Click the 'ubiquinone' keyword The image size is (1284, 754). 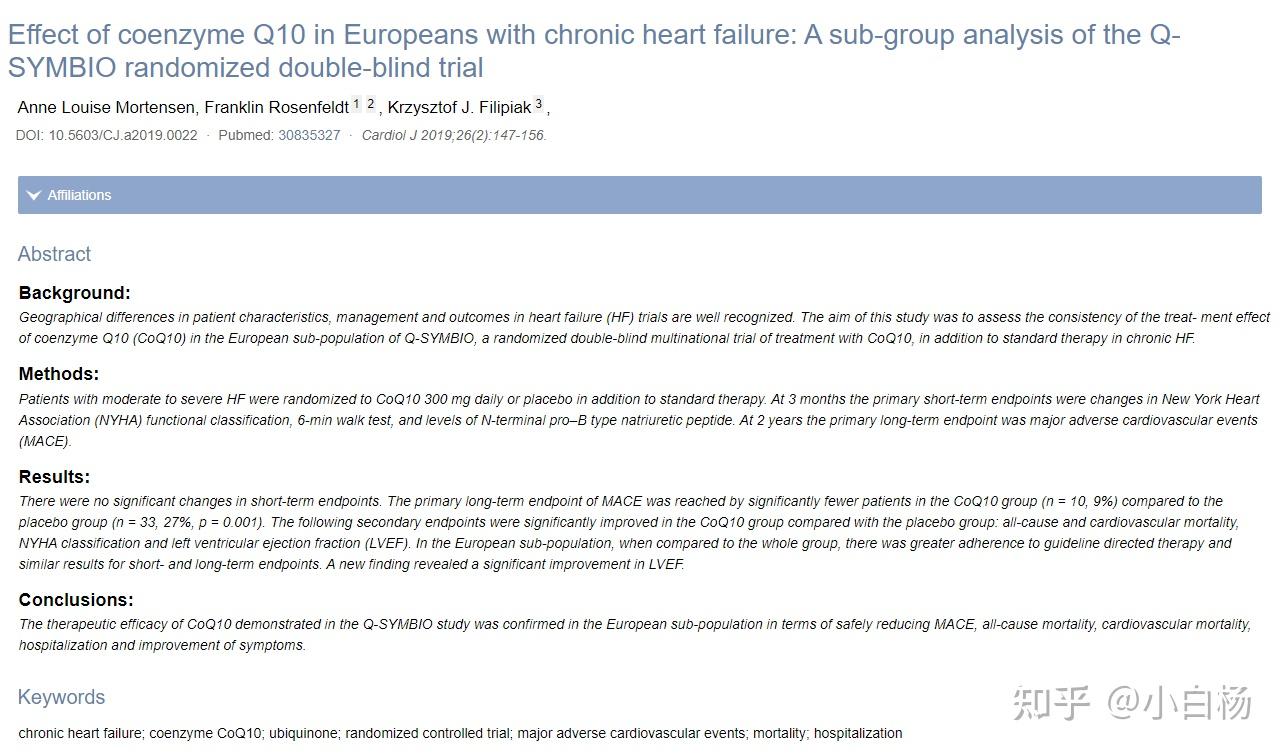pos(304,733)
